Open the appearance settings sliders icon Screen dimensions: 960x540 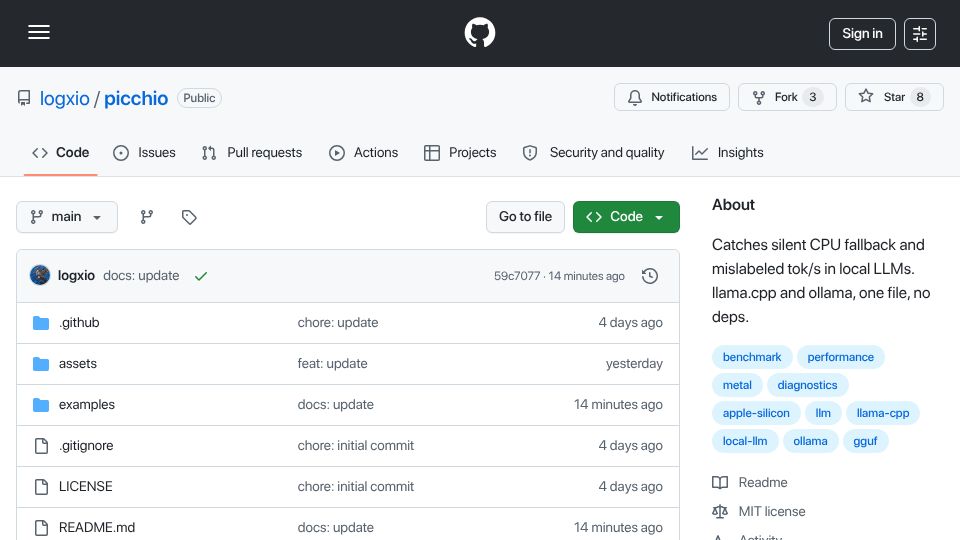click(x=920, y=34)
